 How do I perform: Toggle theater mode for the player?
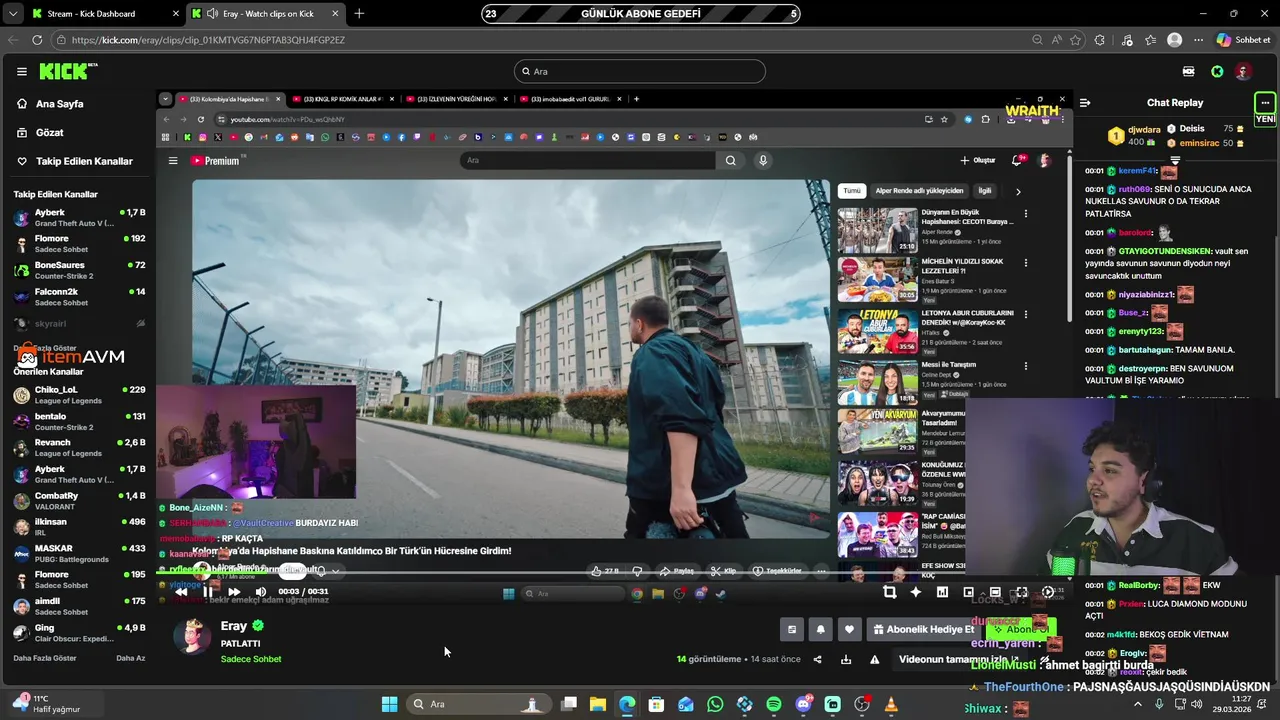pyautogui.click(x=995, y=592)
